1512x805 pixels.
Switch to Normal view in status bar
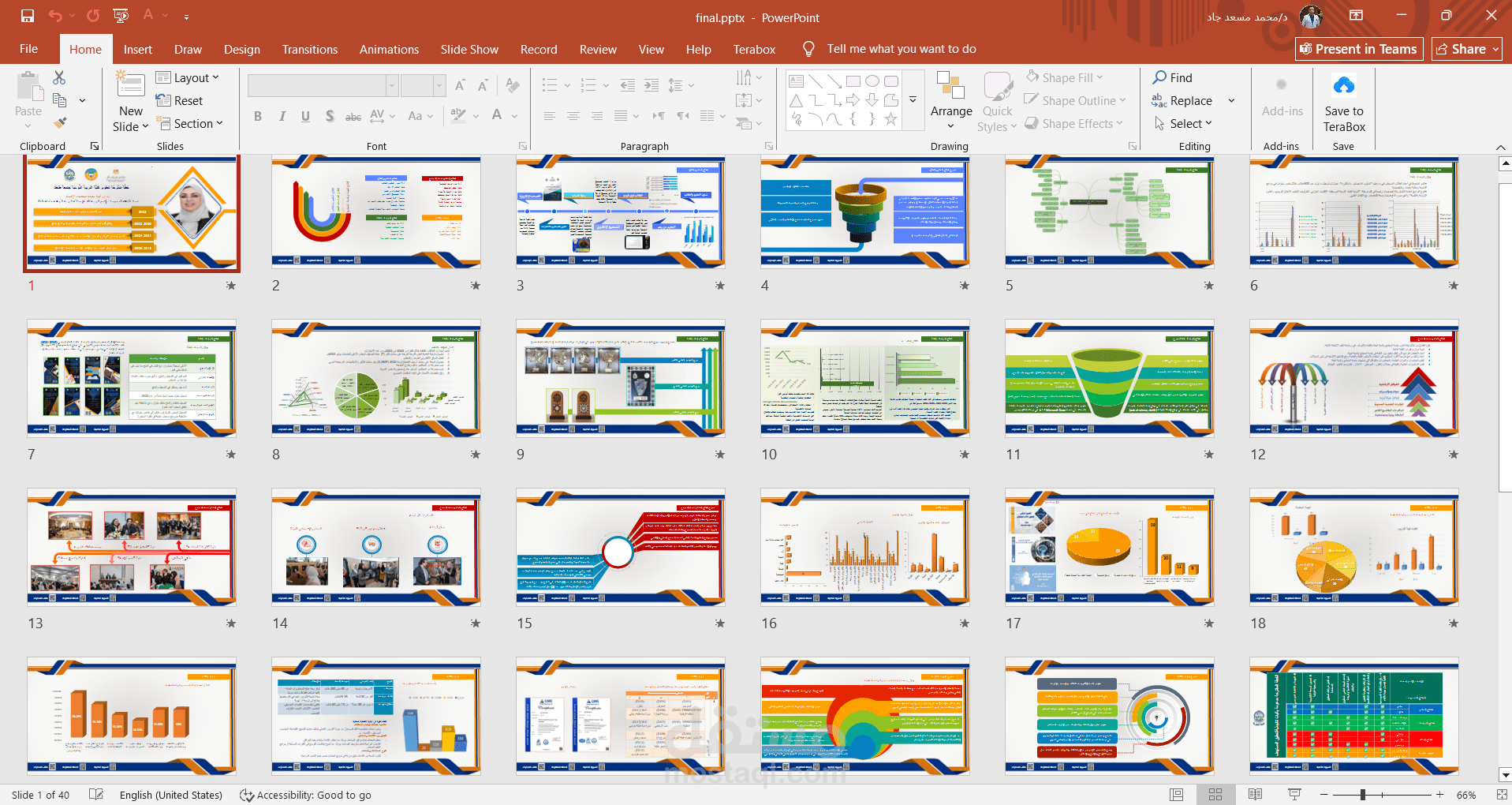point(1176,795)
